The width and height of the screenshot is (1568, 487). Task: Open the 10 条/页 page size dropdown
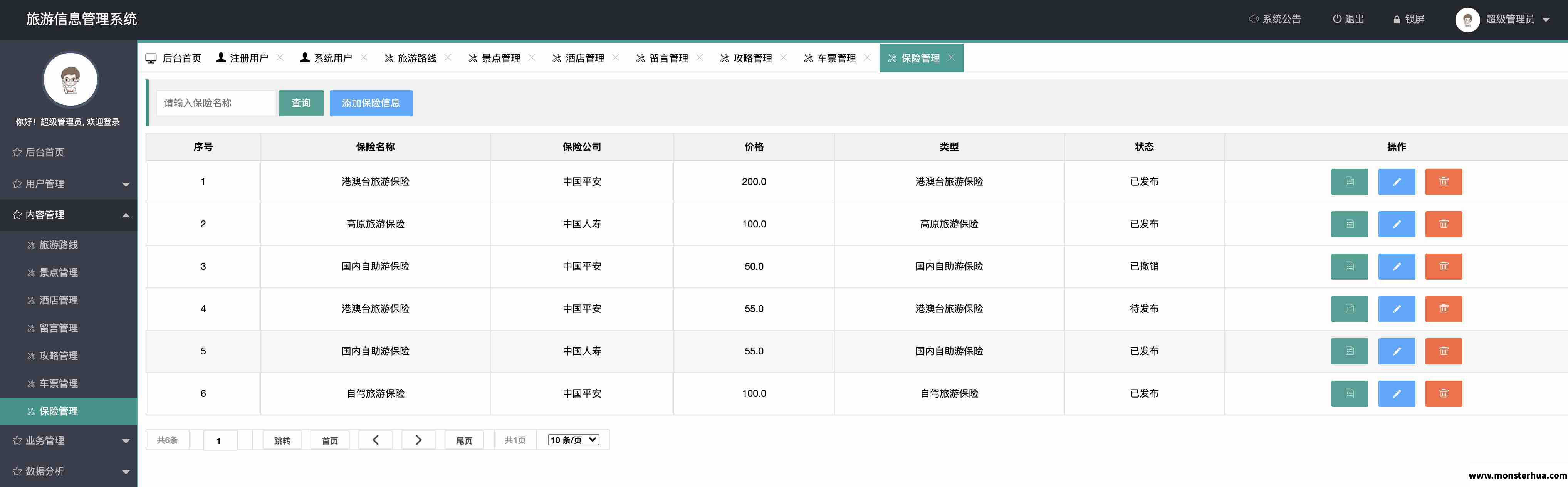[x=573, y=440]
